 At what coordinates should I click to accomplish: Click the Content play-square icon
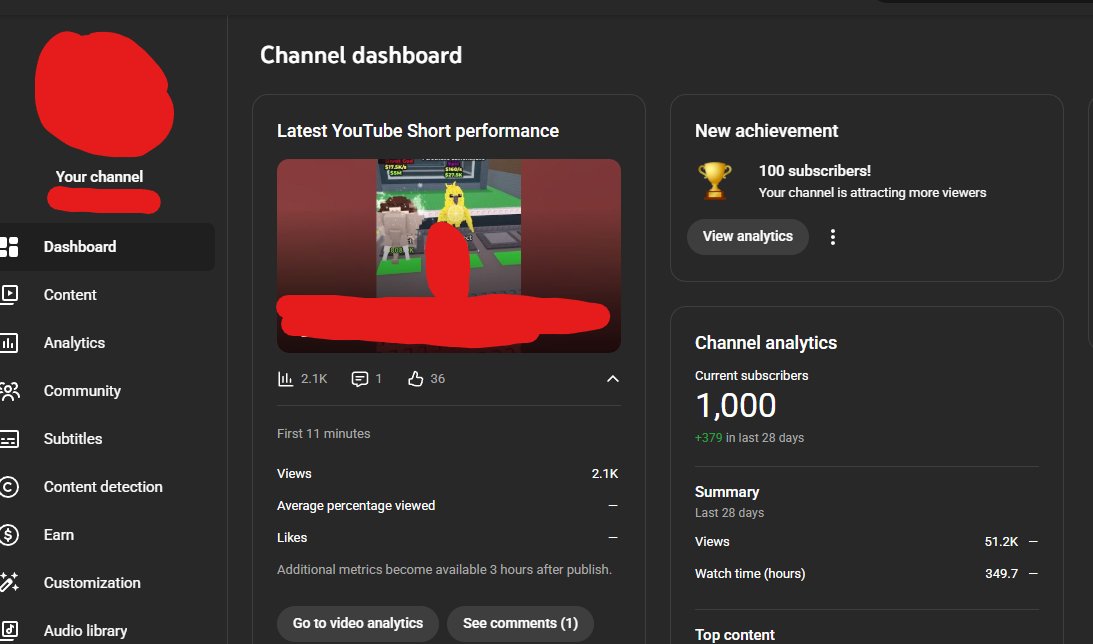pos(9,295)
